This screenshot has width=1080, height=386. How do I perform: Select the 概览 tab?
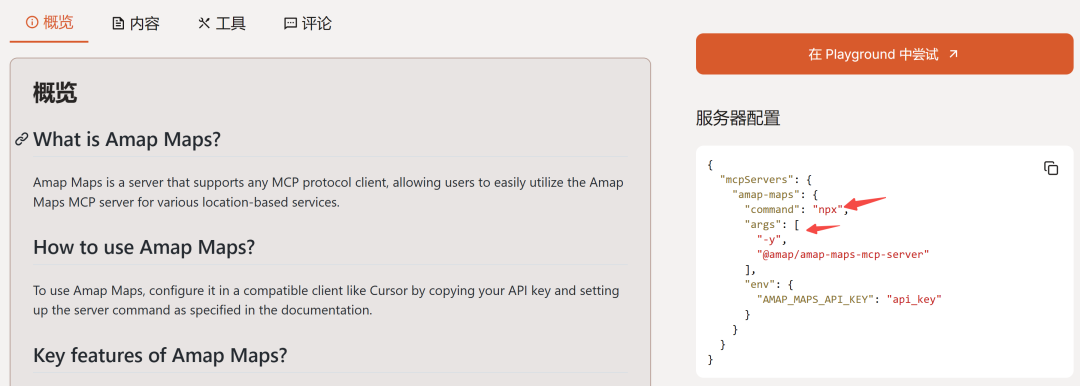point(49,23)
